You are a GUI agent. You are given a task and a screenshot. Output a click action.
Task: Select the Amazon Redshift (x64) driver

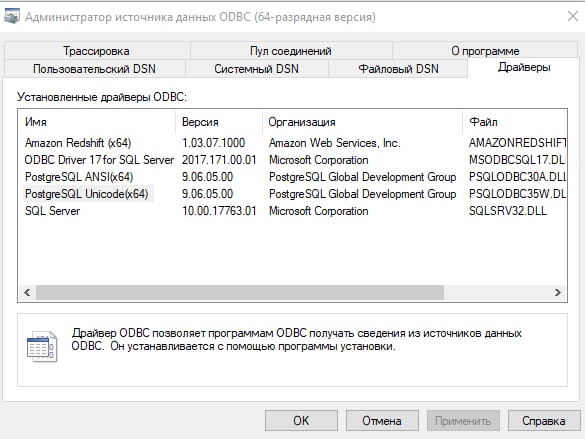click(x=78, y=143)
